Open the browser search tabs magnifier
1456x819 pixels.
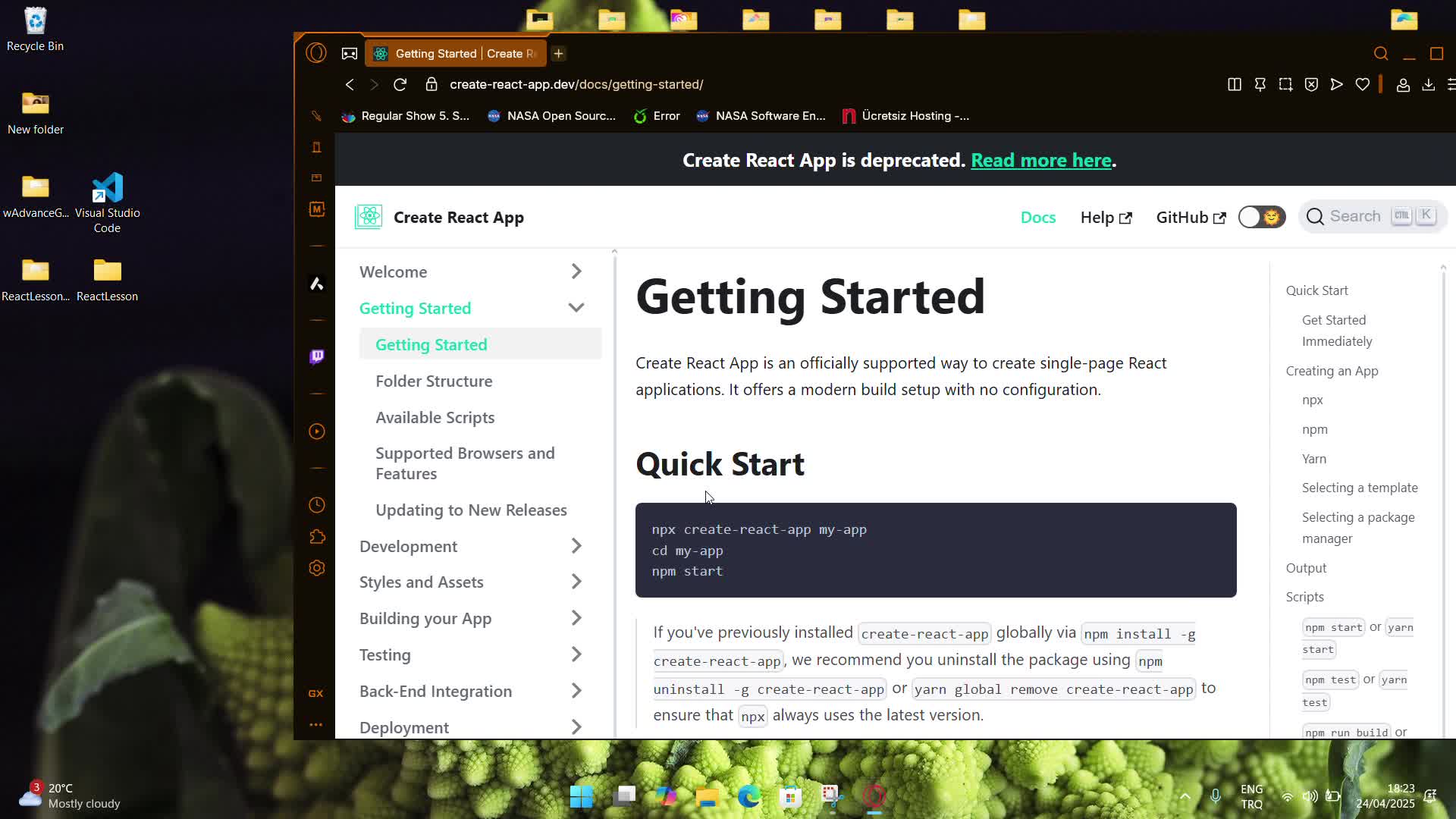click(x=1381, y=54)
